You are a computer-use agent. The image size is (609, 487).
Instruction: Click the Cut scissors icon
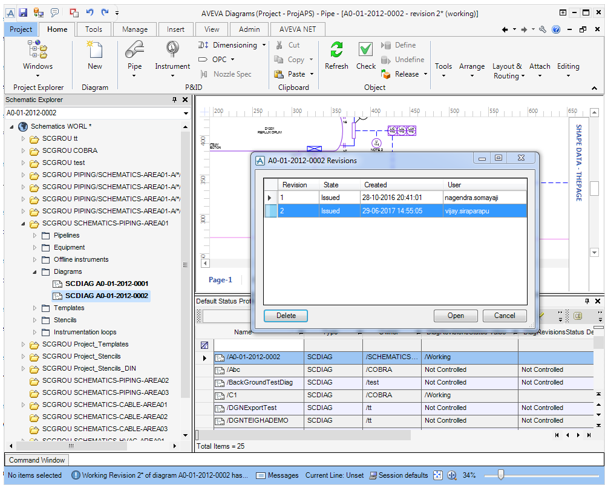pyautogui.click(x=279, y=45)
